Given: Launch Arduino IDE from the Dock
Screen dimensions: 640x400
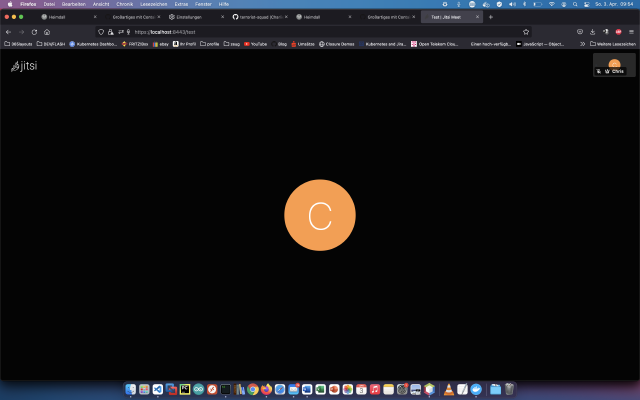Looking at the screenshot, I should [x=198, y=389].
